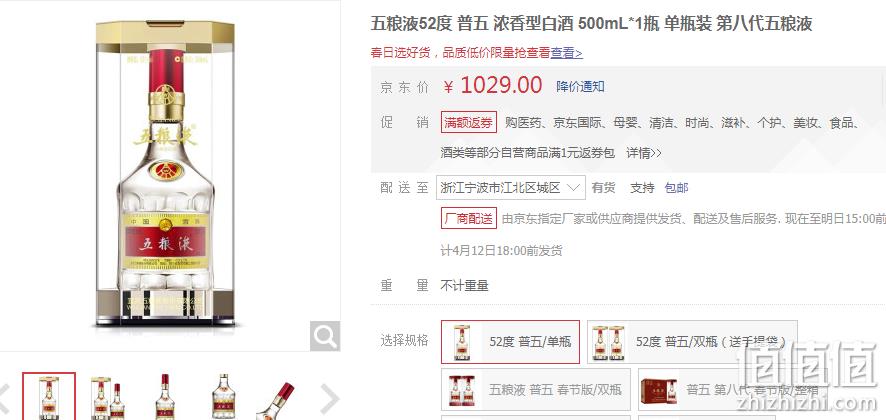886x420 pixels.
Task: Click 降价通知 price drop alert link
Action: click(x=580, y=86)
